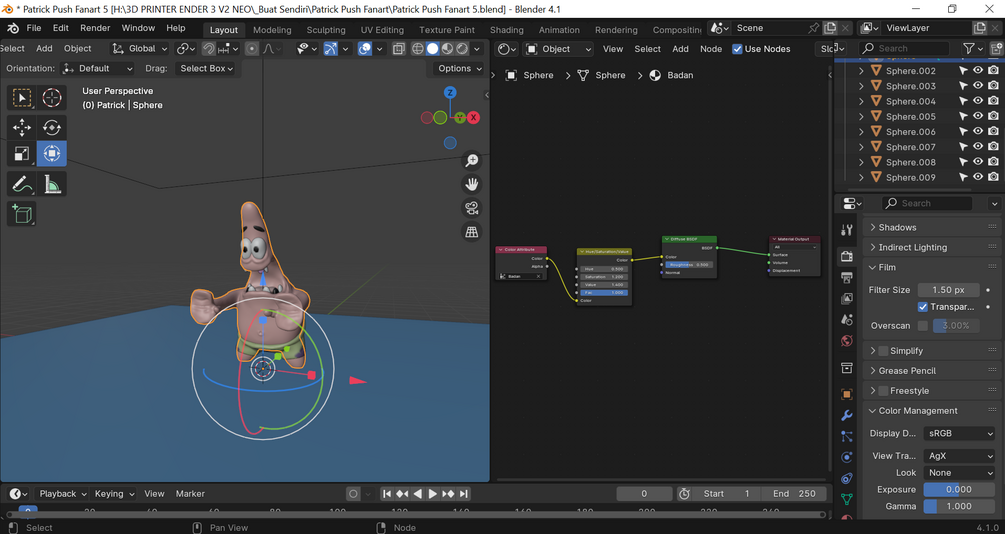Open the Physics properties tab
1005x534 pixels.
(847, 457)
